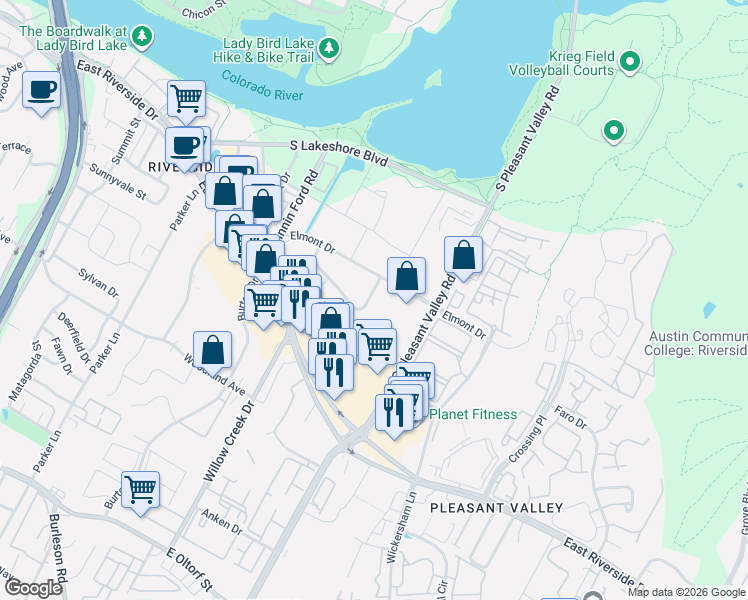748x600 pixels.
Task: Click the Austin Community College Riverside label
Action: pyautogui.click(x=698, y=343)
